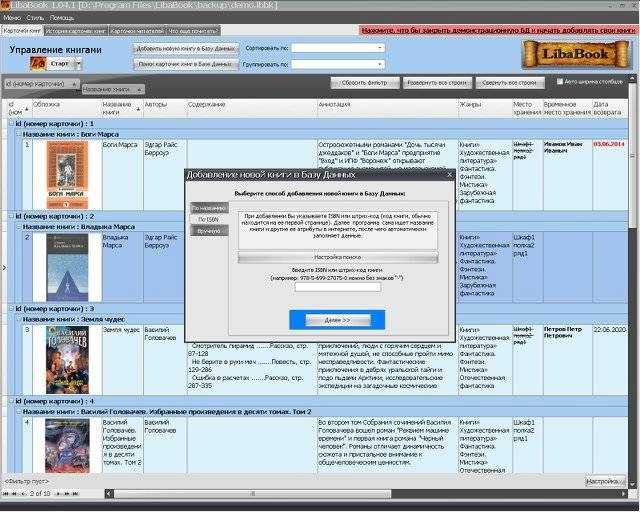Click the right arrow of the horizontal scrollbar
The width and height of the screenshot is (640, 512).
[x=624, y=494]
